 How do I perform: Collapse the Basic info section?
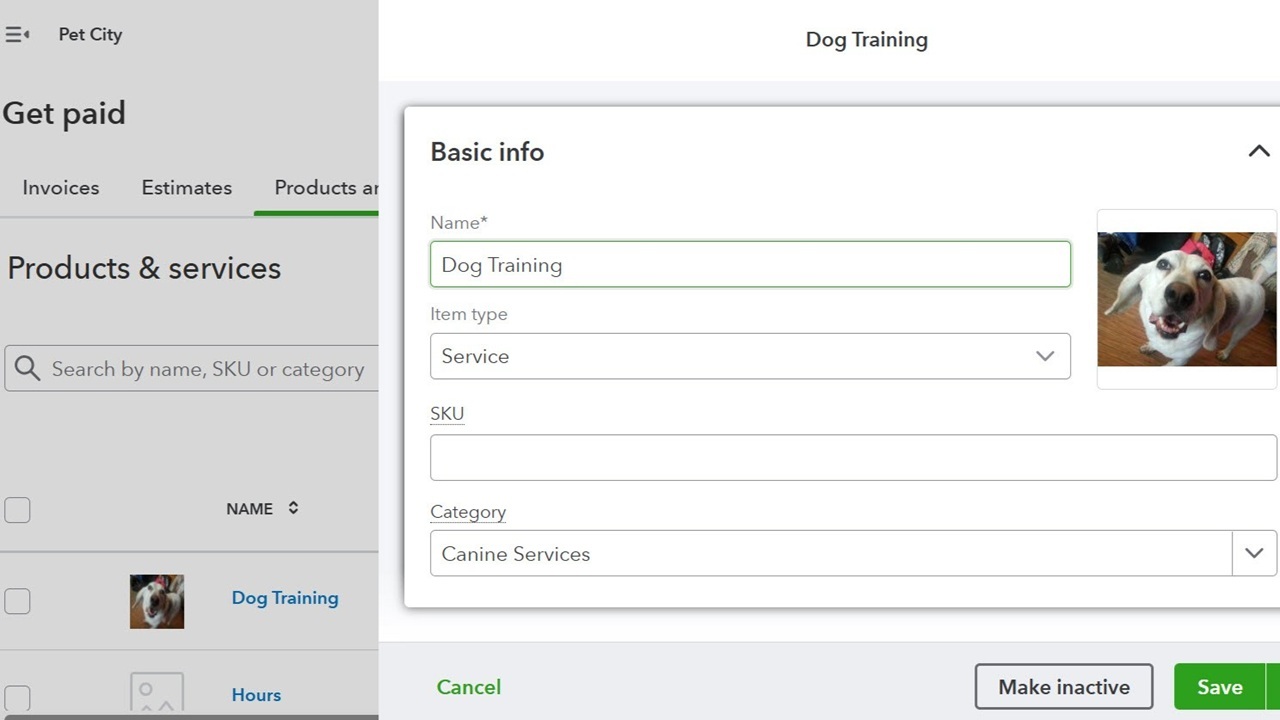[1258, 152]
